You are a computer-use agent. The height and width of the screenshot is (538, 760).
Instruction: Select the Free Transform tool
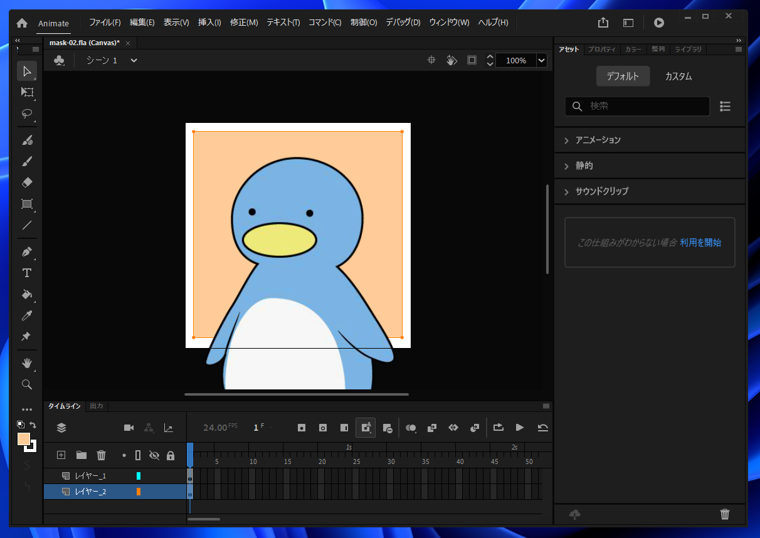click(27, 92)
